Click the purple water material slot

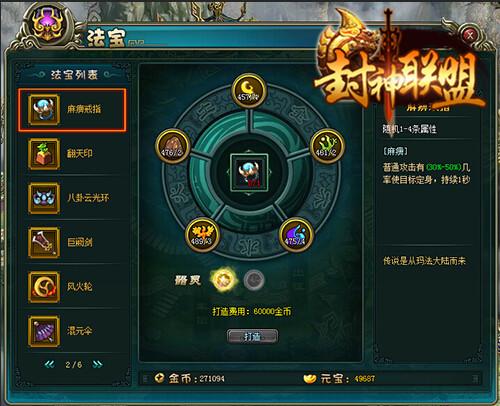click(295, 234)
